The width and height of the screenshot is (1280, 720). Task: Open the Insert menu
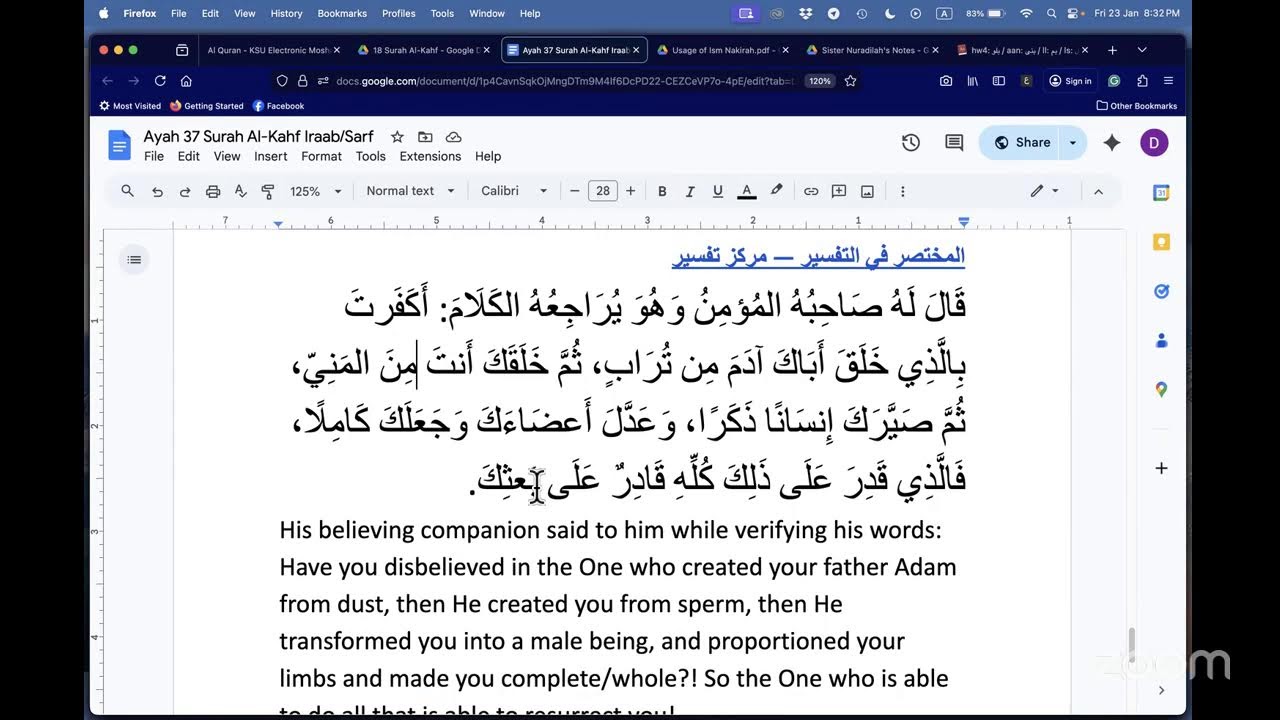[271, 156]
